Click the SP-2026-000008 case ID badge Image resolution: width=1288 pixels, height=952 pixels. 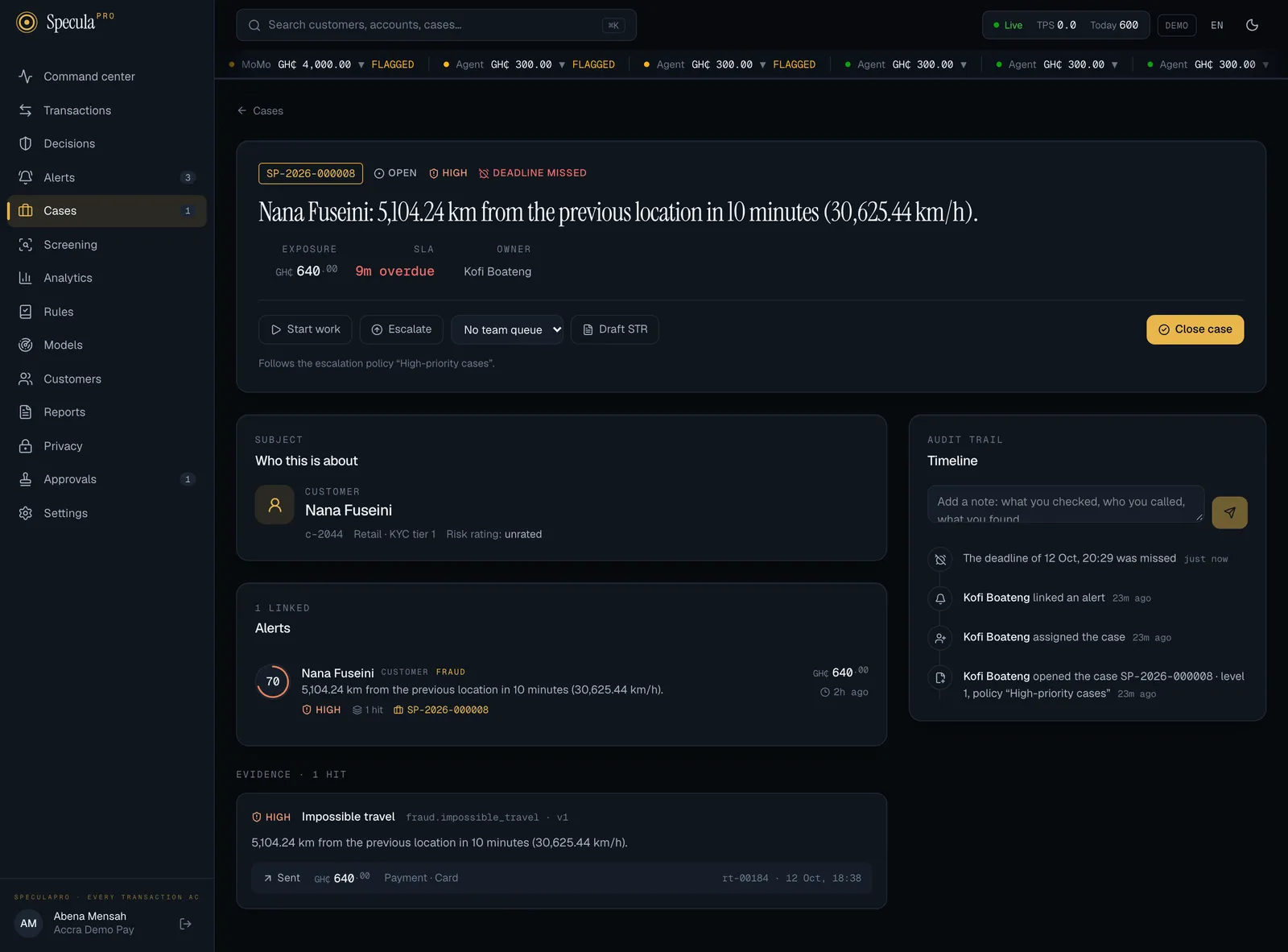[x=311, y=173]
